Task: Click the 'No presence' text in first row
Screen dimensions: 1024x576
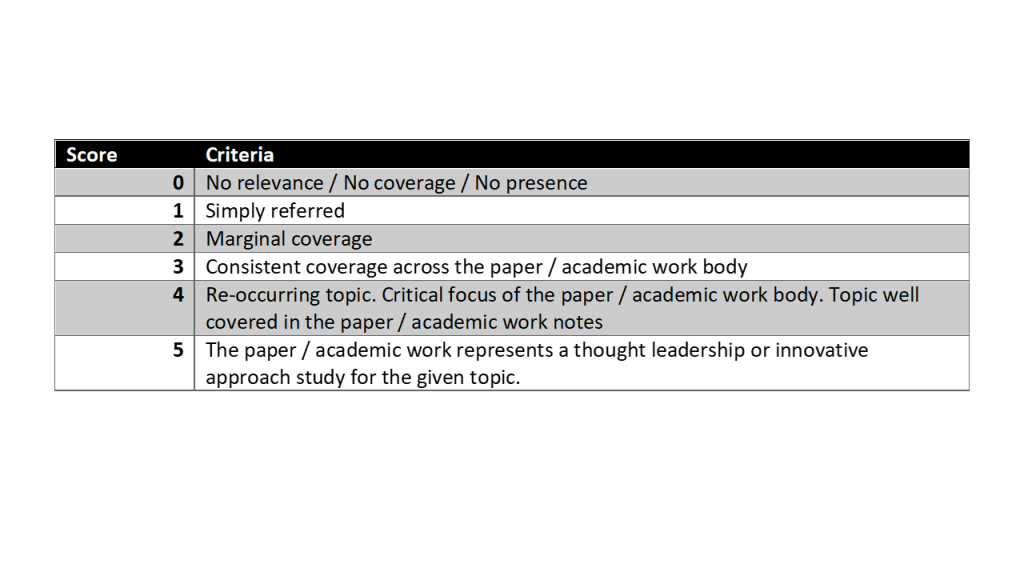Action: 531,183
